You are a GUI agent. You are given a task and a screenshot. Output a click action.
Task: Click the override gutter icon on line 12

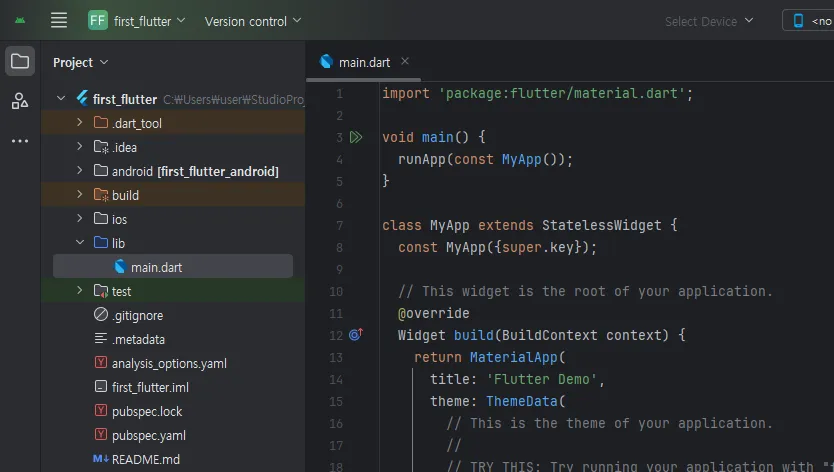click(x=356, y=335)
